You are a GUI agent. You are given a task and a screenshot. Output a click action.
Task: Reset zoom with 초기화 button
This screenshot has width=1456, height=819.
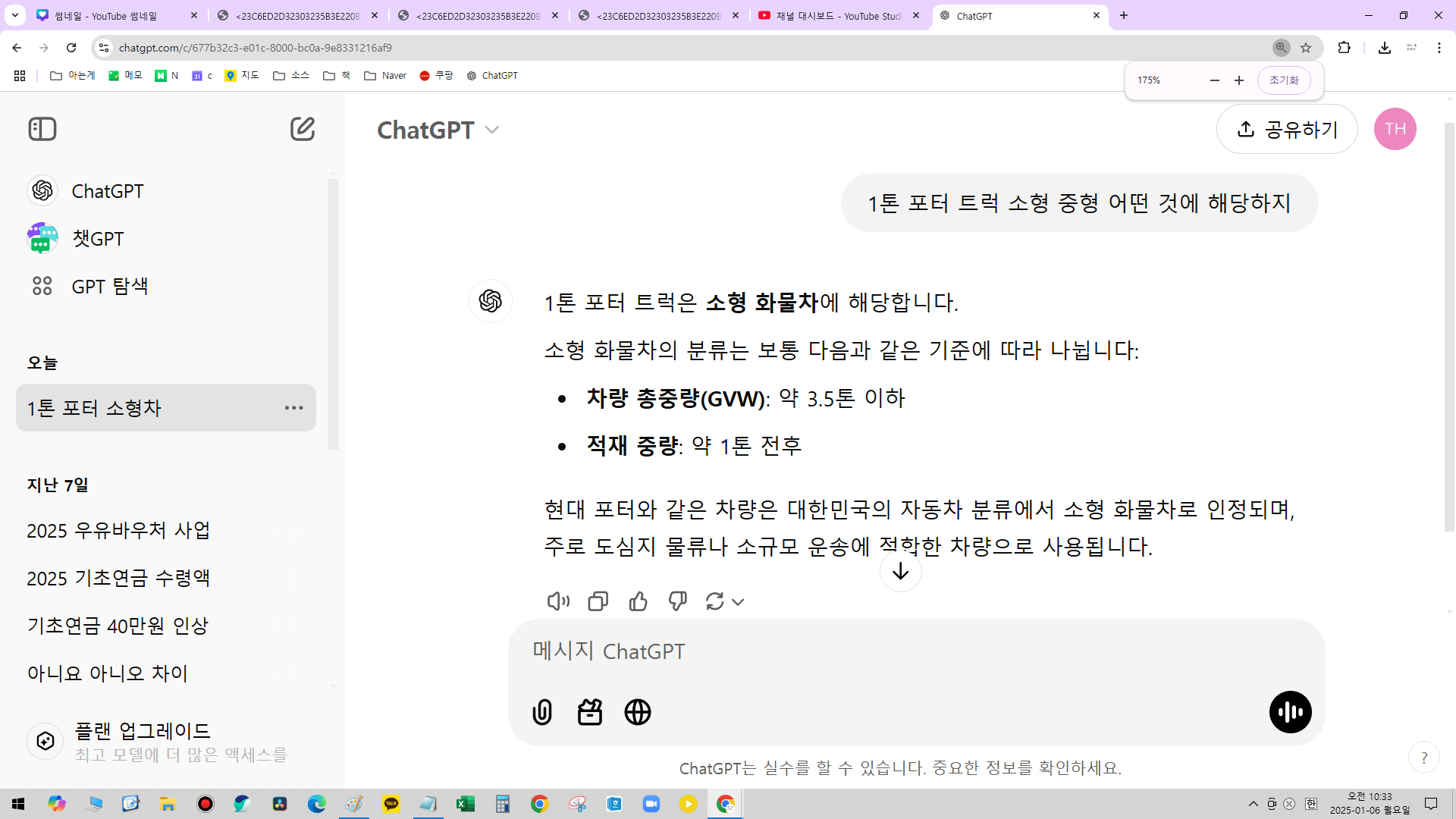(1284, 80)
